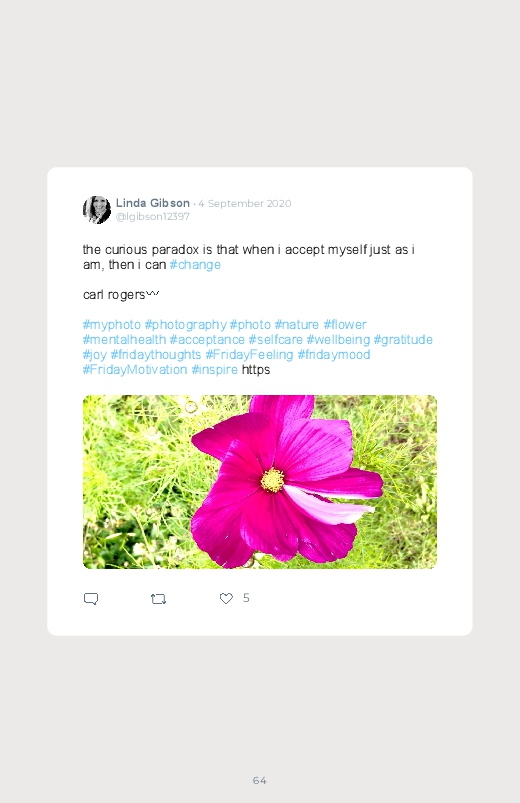The image size is (520, 803).
Task: Click the #selfcare hashtag
Action: [276, 340]
